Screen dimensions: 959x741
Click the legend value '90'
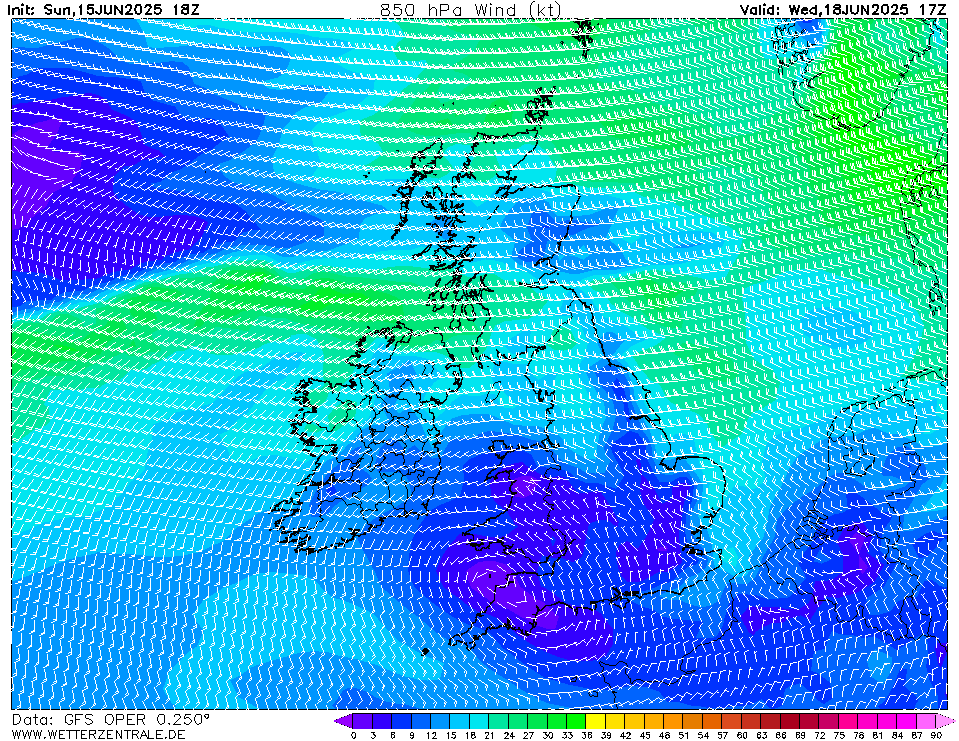(936, 735)
